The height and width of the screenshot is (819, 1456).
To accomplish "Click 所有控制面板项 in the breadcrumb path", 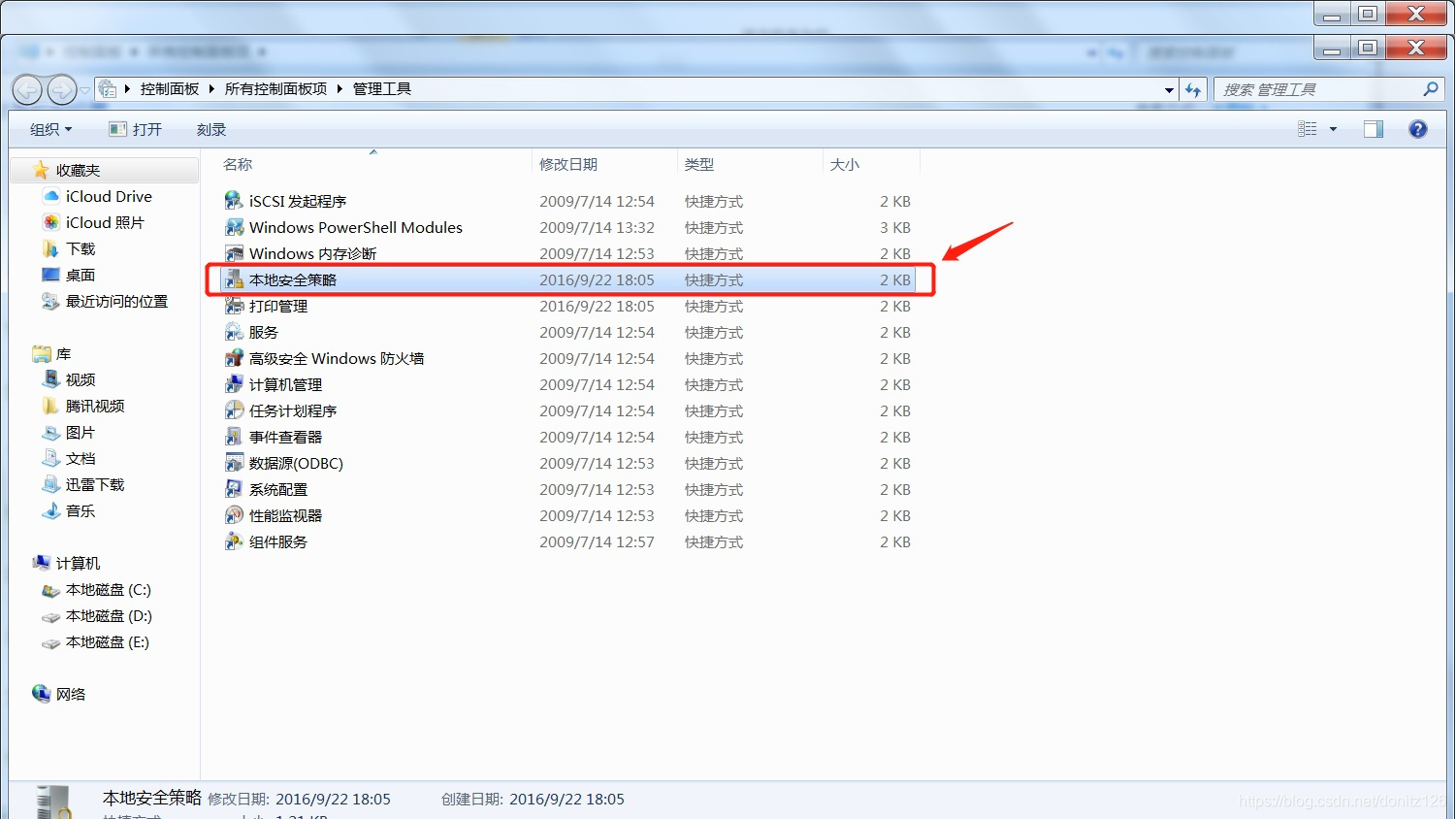I will tap(275, 89).
